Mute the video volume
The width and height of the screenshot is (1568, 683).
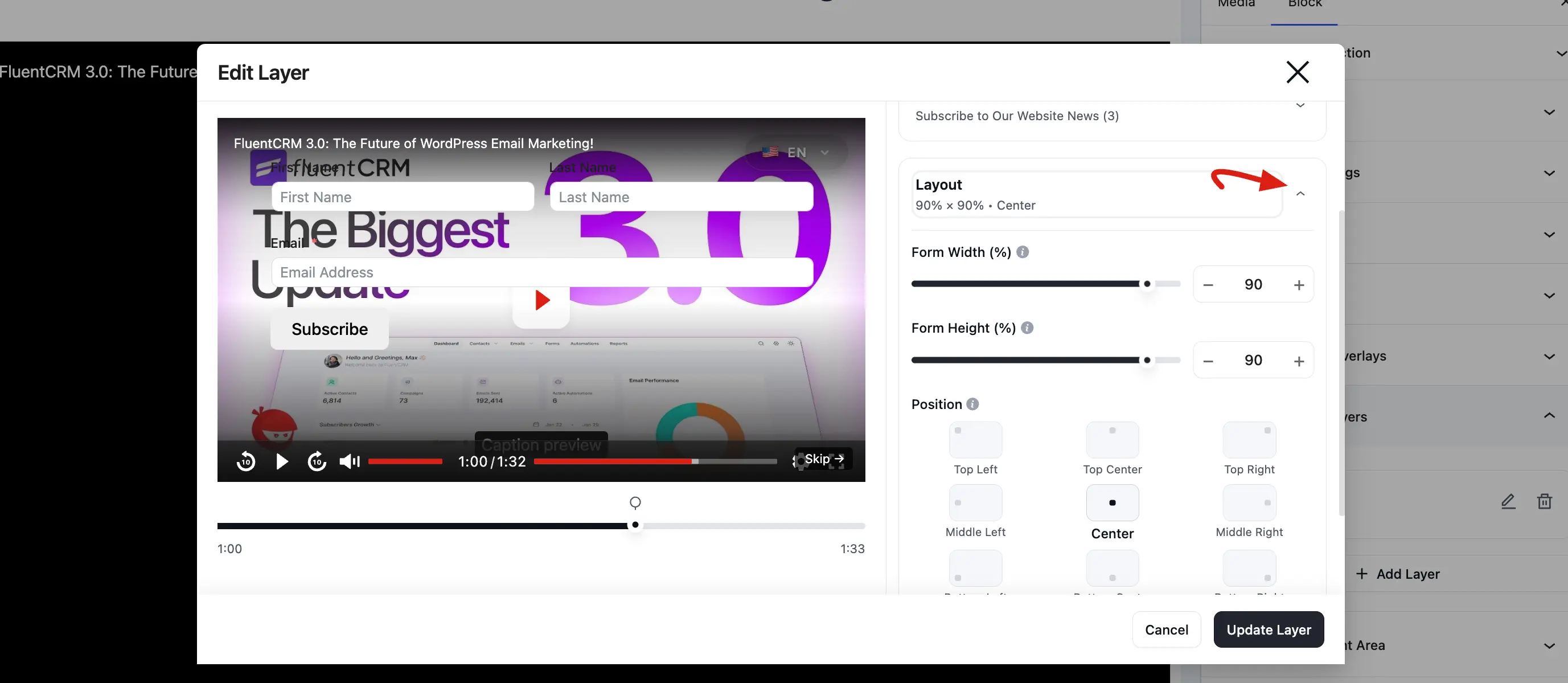pyautogui.click(x=350, y=461)
